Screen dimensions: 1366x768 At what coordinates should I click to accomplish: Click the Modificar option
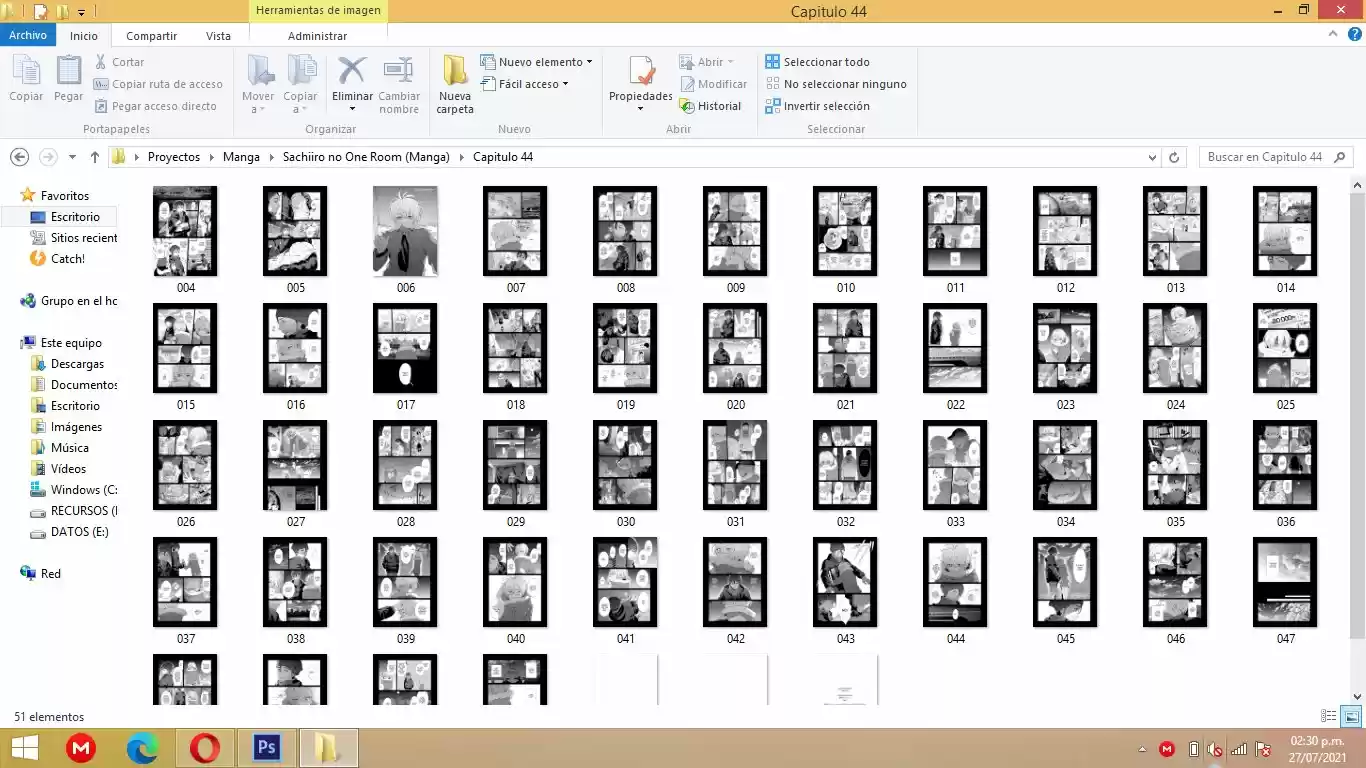[x=714, y=84]
